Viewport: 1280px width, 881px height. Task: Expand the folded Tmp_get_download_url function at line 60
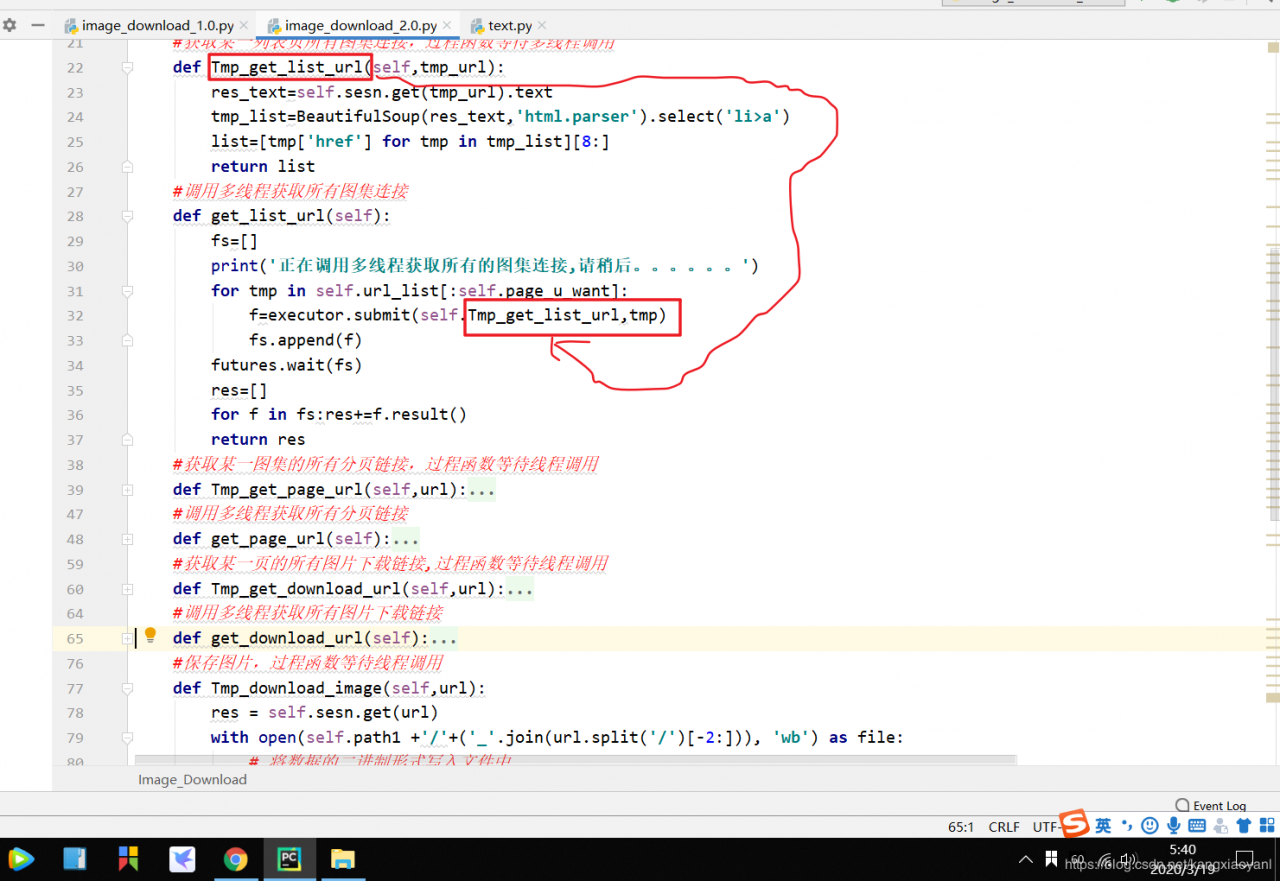[x=127, y=589]
